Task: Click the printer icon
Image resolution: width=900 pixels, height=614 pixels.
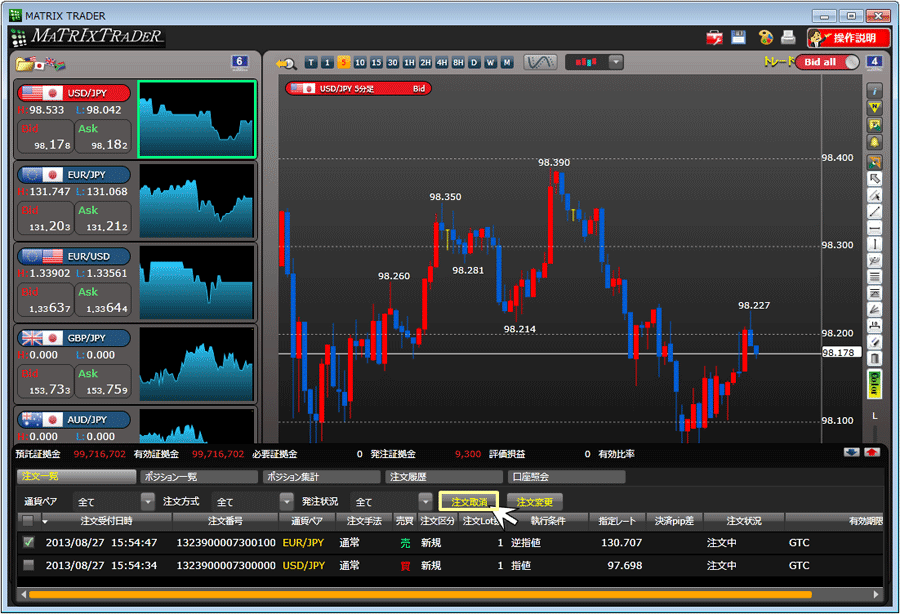Action: click(788, 37)
